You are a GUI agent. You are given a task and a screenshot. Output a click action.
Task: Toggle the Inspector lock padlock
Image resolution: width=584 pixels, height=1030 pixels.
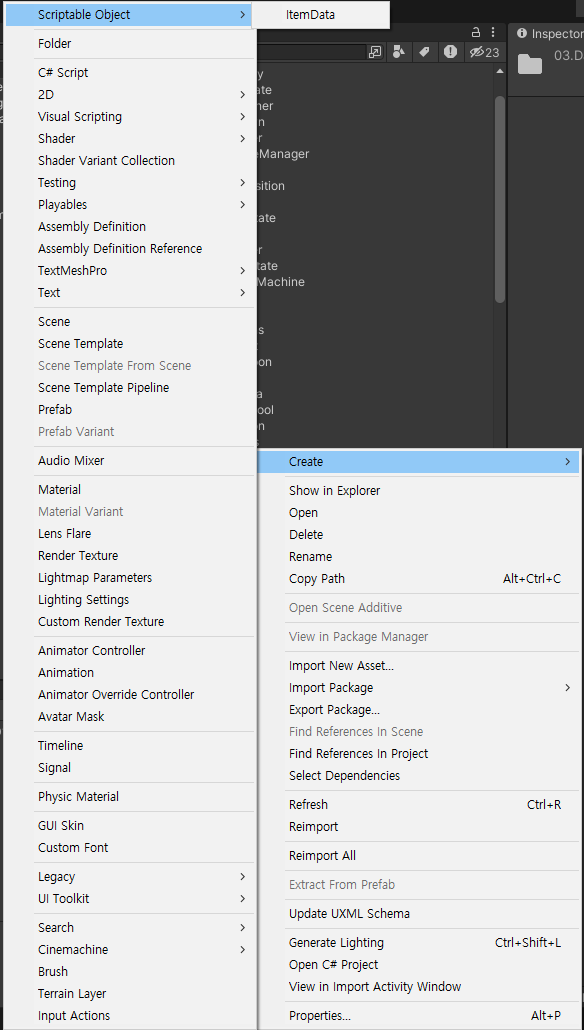476,31
